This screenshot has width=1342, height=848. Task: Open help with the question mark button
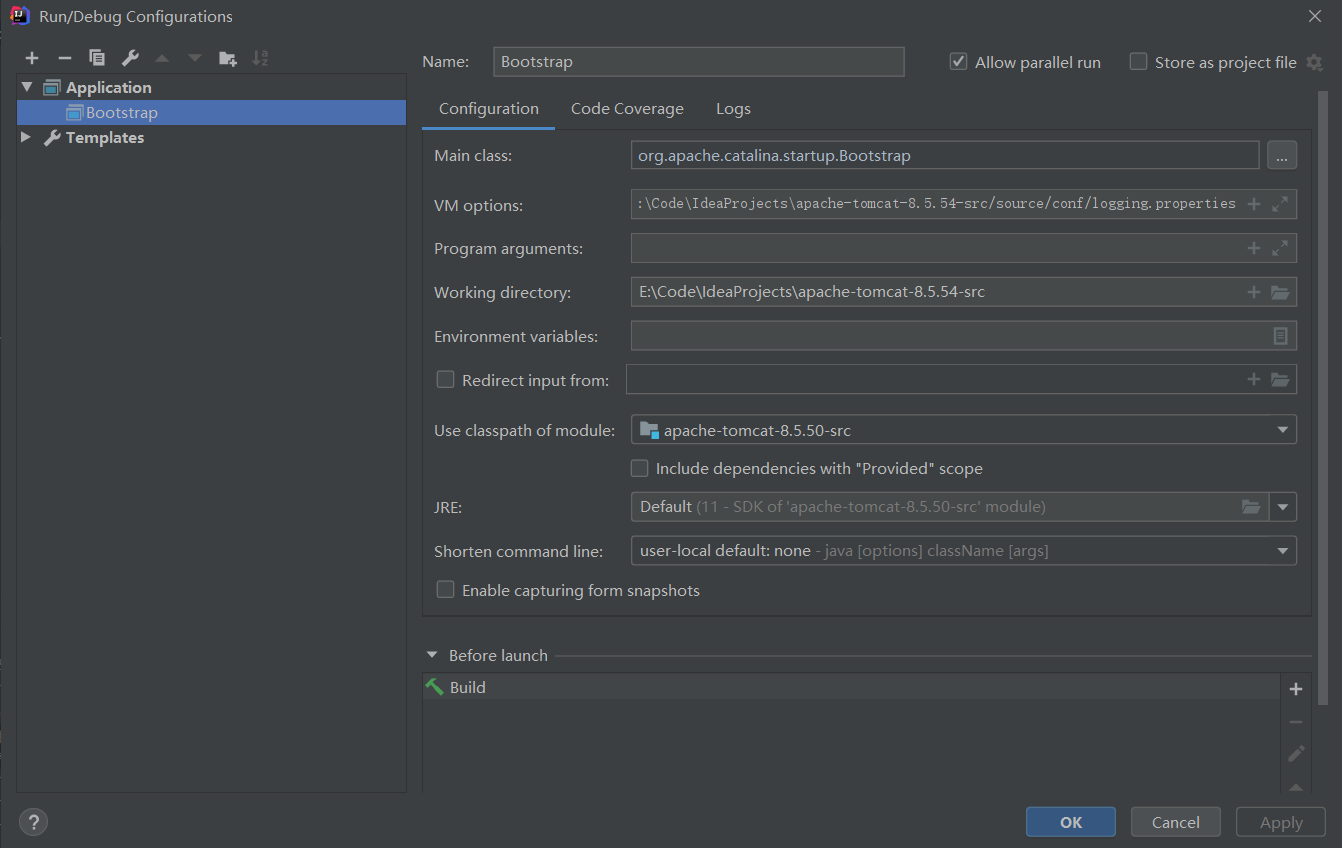pos(33,822)
